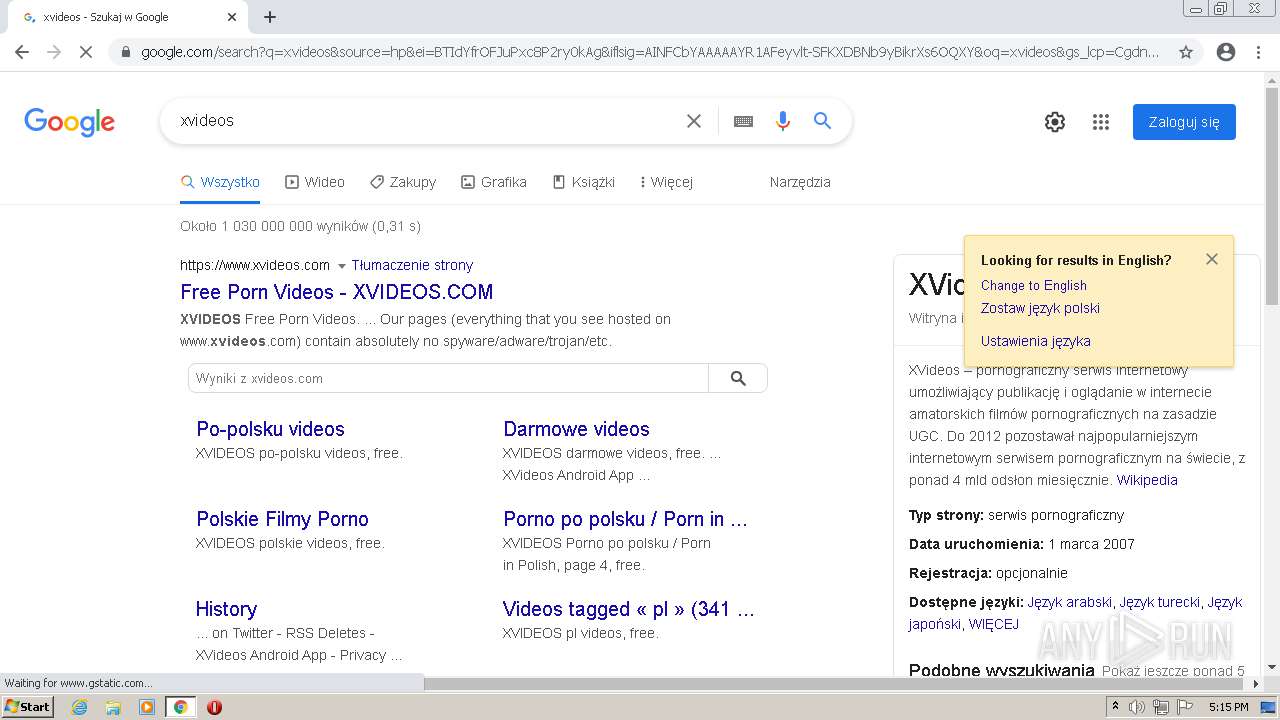Launch media player from the taskbar
The image size is (1280, 720).
pyautogui.click(x=147, y=707)
